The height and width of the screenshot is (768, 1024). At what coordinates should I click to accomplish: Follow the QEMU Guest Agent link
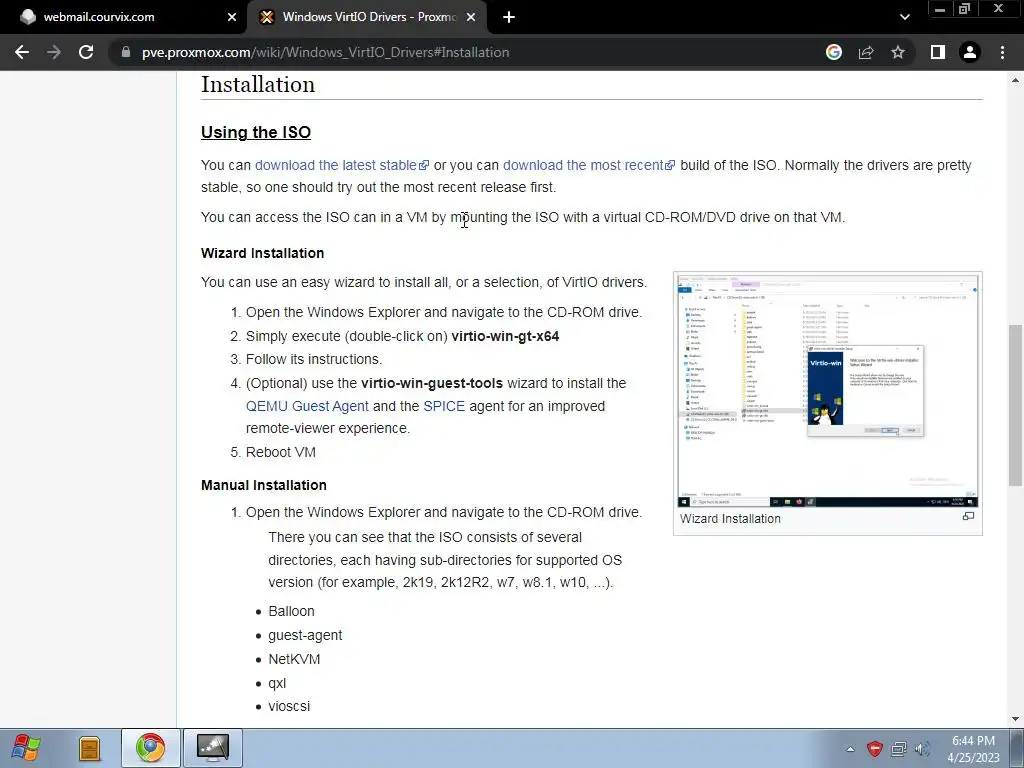point(307,406)
